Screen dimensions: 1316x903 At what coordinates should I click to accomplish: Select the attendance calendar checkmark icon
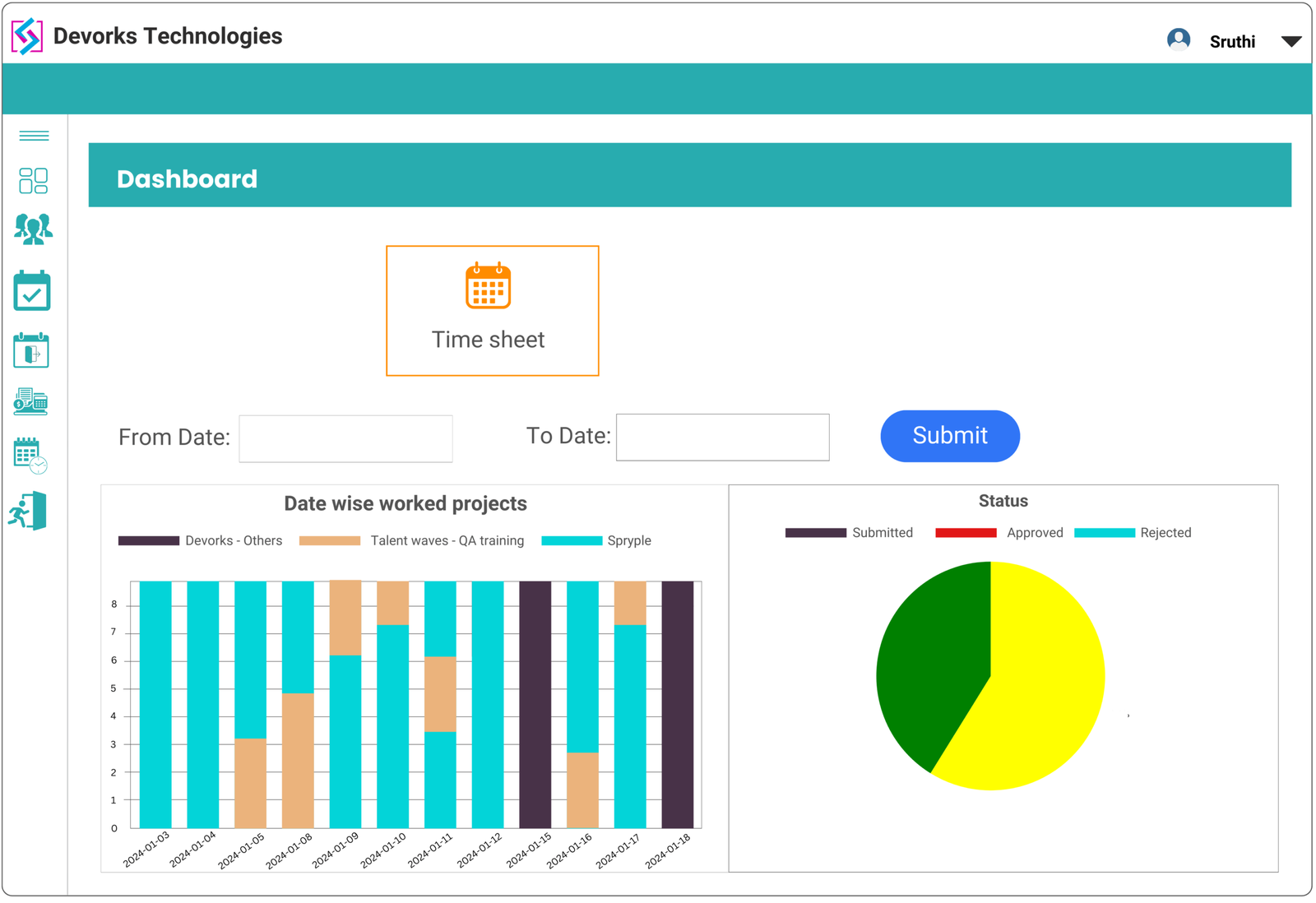[x=32, y=289]
